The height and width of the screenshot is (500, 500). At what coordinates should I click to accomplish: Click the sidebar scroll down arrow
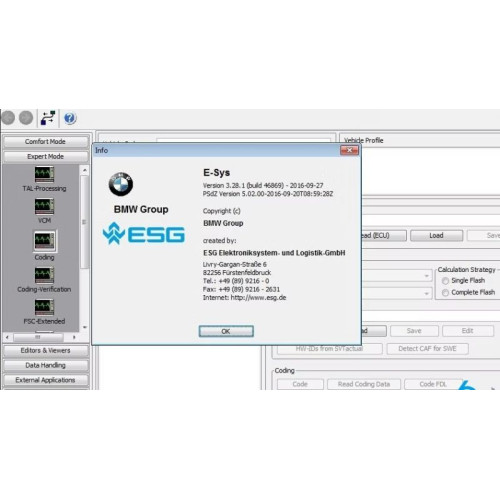85,327
